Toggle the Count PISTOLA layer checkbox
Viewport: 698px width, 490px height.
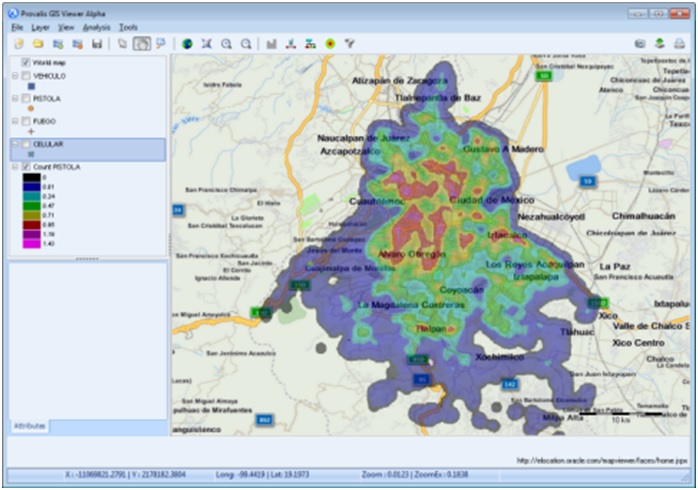25,167
